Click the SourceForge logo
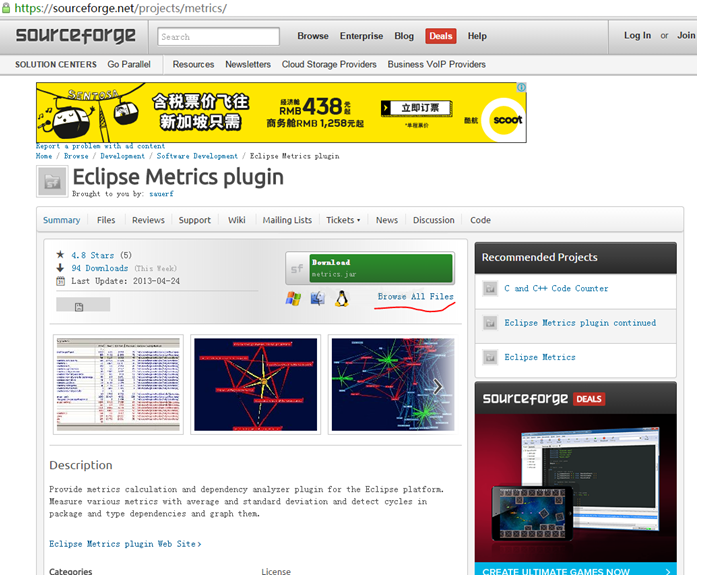705x588 pixels. pos(76,36)
